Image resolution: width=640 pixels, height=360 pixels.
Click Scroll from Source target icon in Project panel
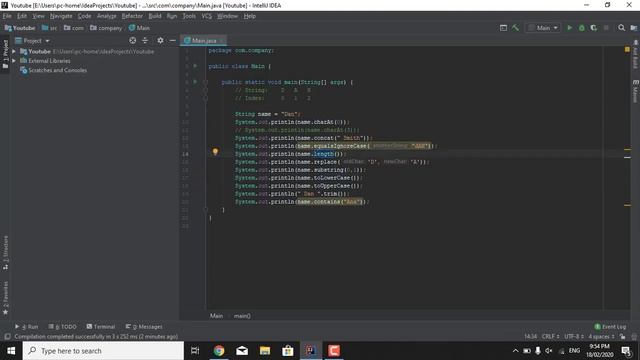coord(133,40)
